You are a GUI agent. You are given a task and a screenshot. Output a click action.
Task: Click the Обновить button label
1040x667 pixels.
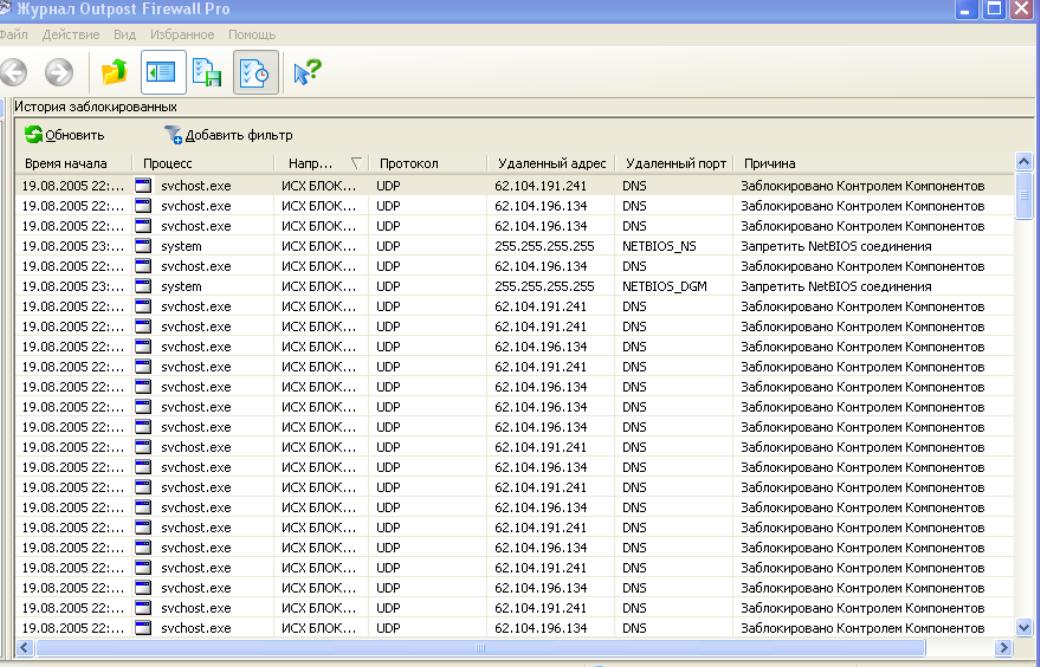click(x=74, y=135)
